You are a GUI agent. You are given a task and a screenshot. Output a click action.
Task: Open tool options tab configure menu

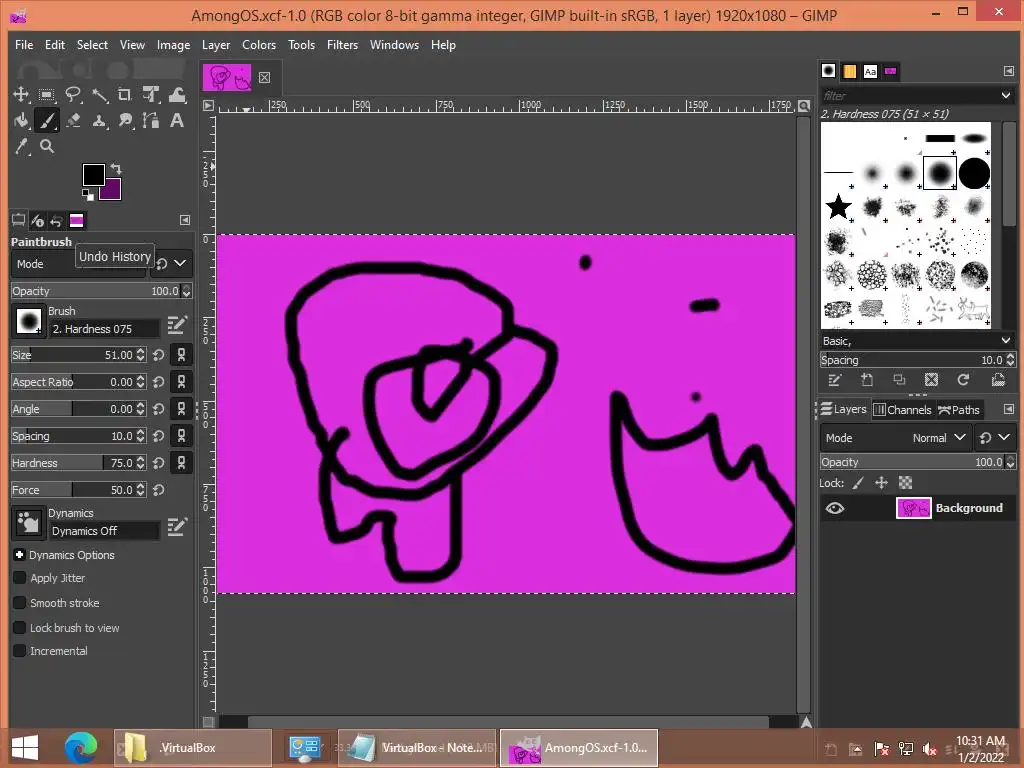tap(185, 220)
